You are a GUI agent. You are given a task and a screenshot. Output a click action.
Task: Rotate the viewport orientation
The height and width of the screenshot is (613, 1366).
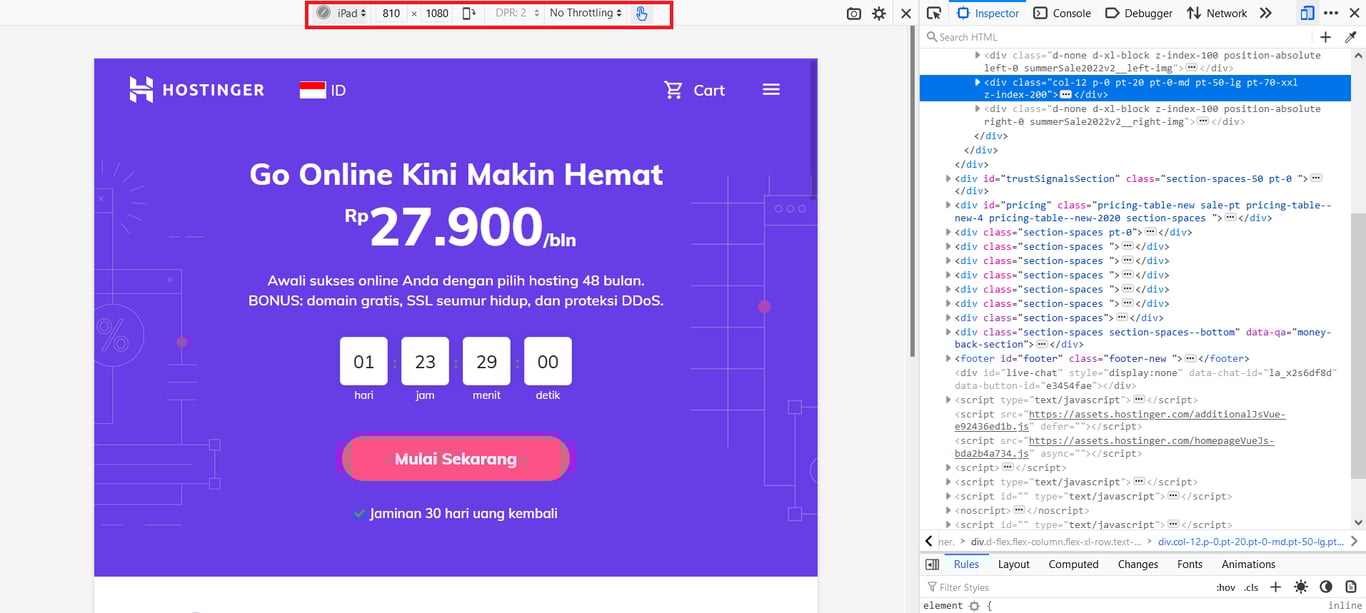467,13
